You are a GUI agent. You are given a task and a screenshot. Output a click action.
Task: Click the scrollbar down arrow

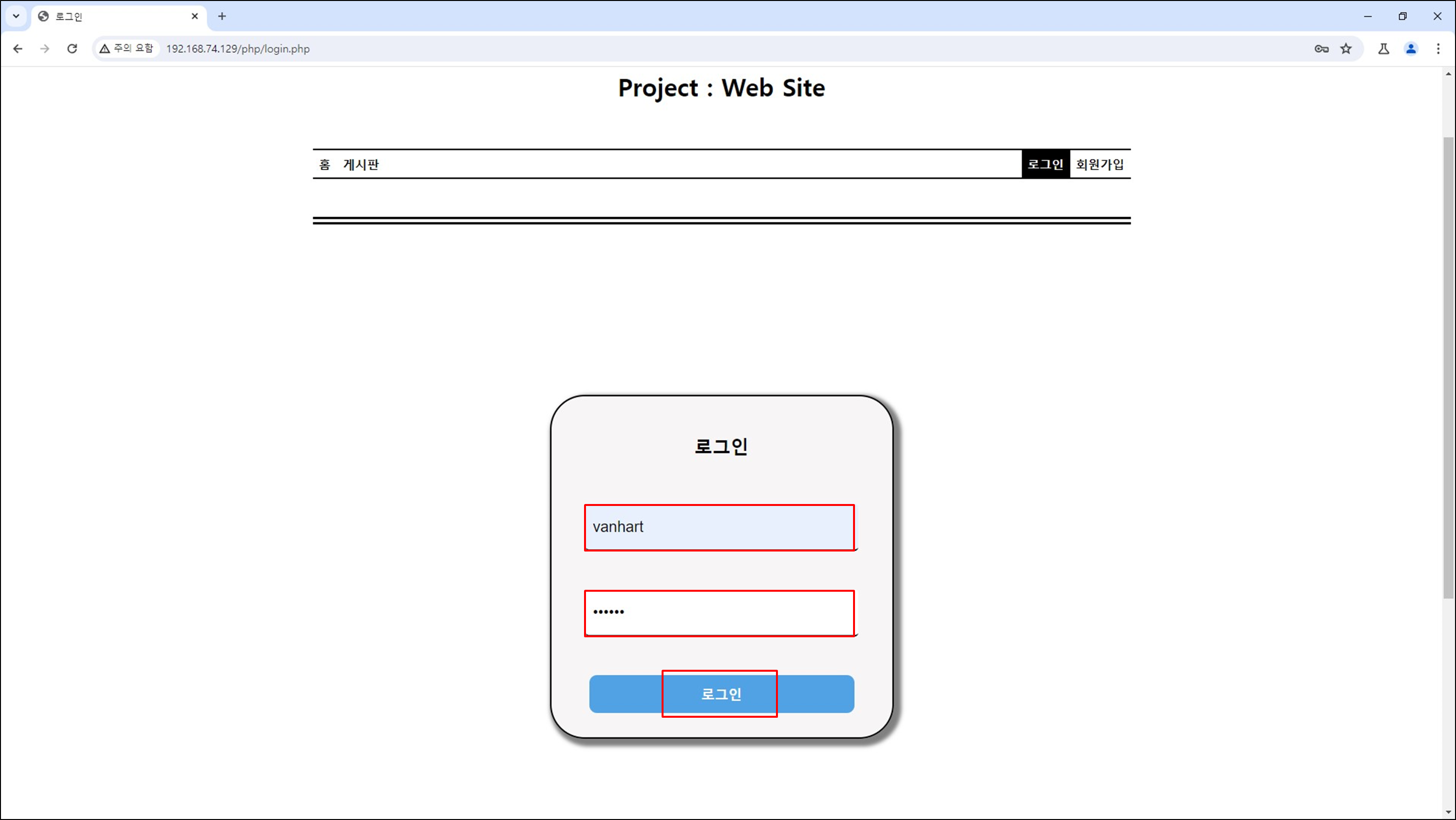[1449, 813]
